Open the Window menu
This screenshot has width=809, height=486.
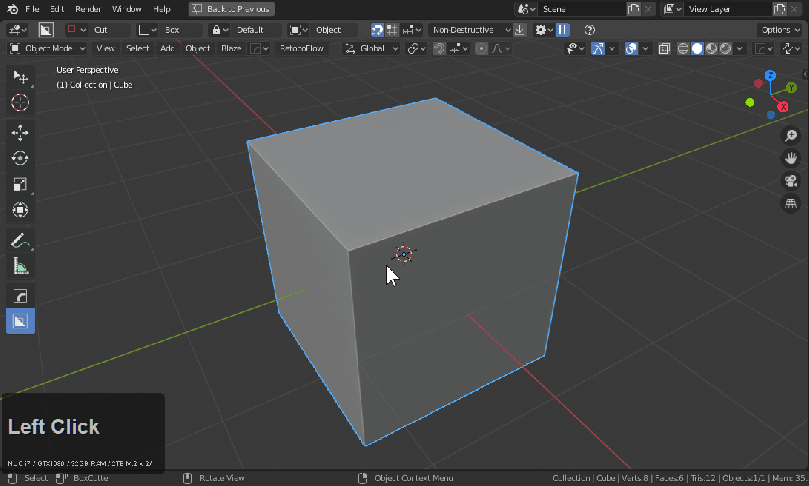click(126, 8)
